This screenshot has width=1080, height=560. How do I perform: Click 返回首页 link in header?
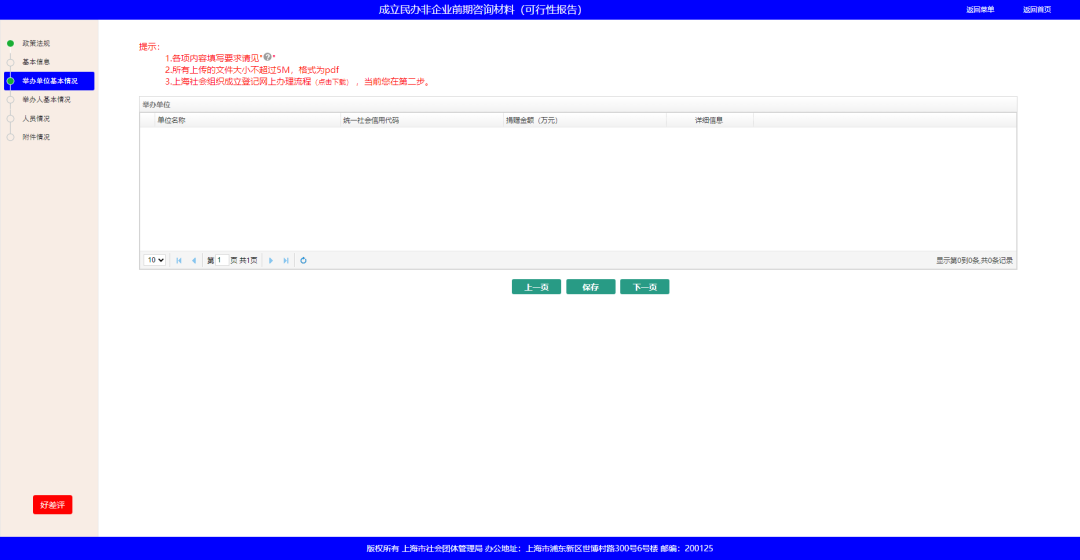click(x=1037, y=10)
